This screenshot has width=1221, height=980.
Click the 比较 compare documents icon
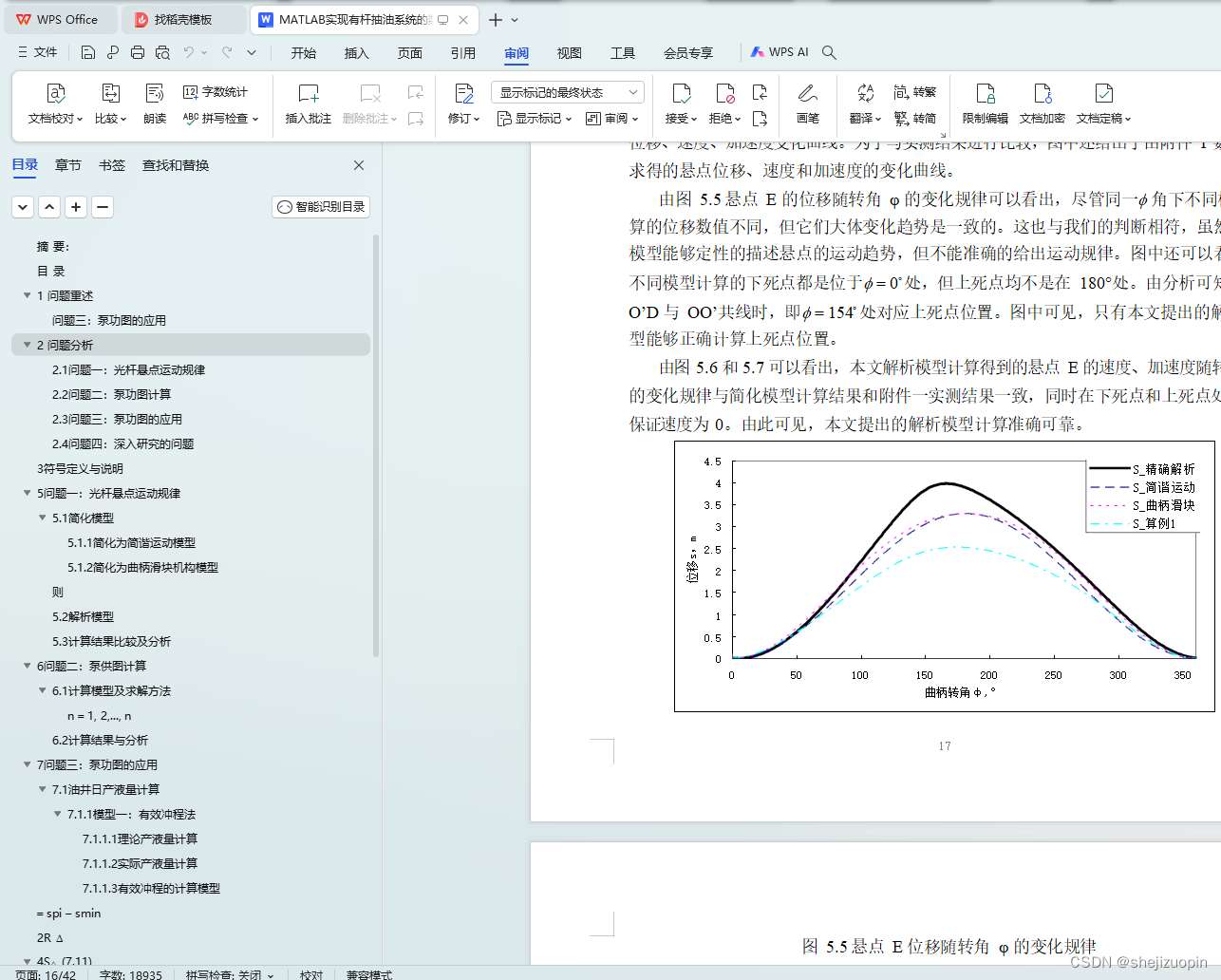click(110, 104)
